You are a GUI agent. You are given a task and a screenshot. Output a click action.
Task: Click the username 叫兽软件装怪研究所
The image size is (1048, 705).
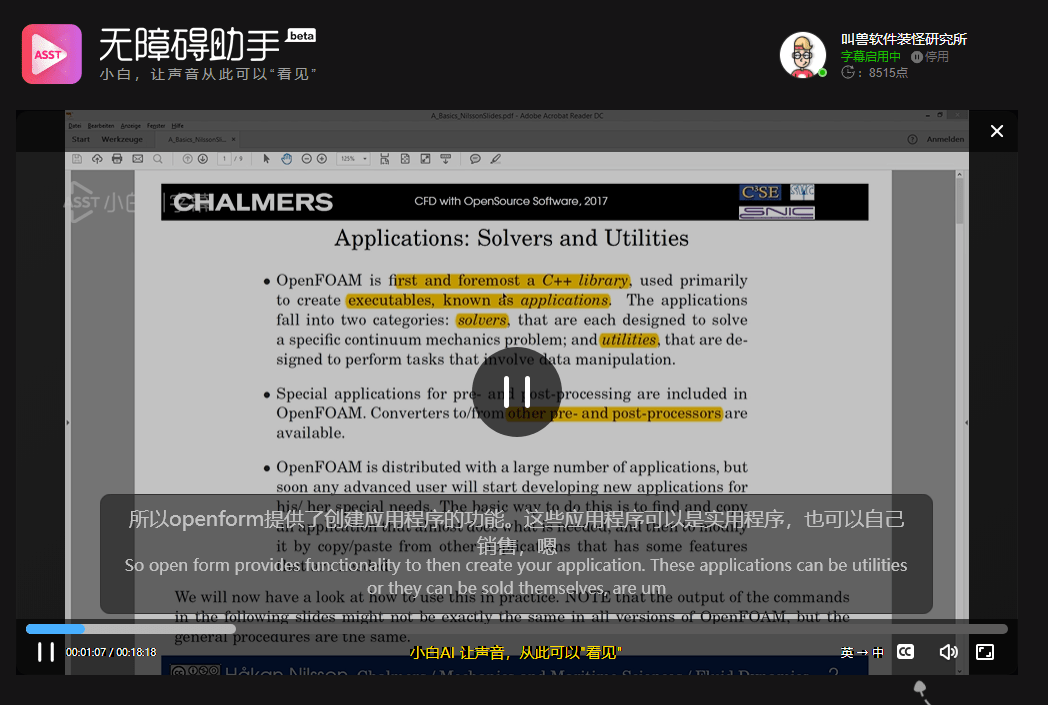click(x=904, y=39)
